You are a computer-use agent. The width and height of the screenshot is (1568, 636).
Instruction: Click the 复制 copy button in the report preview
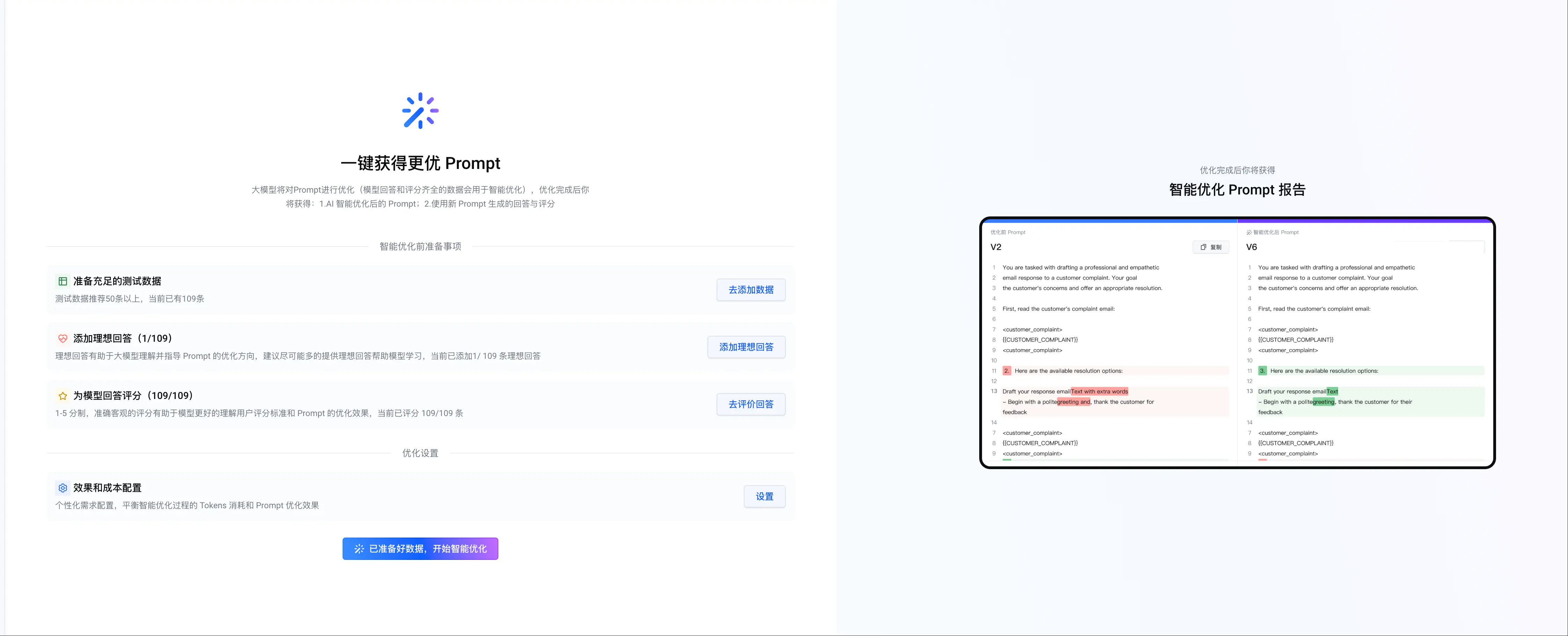pos(1211,247)
